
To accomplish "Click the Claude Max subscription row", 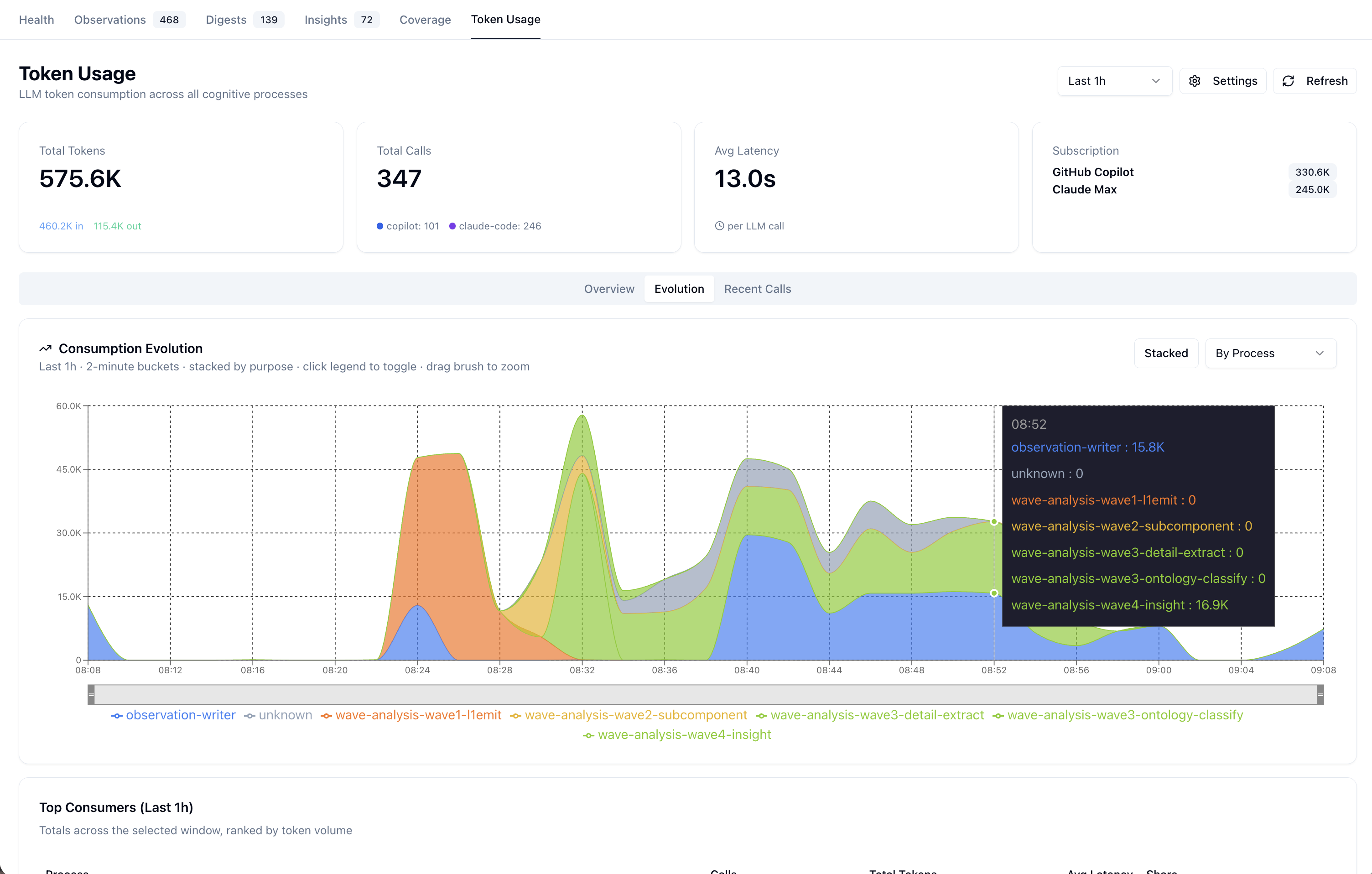I will (1194, 189).
